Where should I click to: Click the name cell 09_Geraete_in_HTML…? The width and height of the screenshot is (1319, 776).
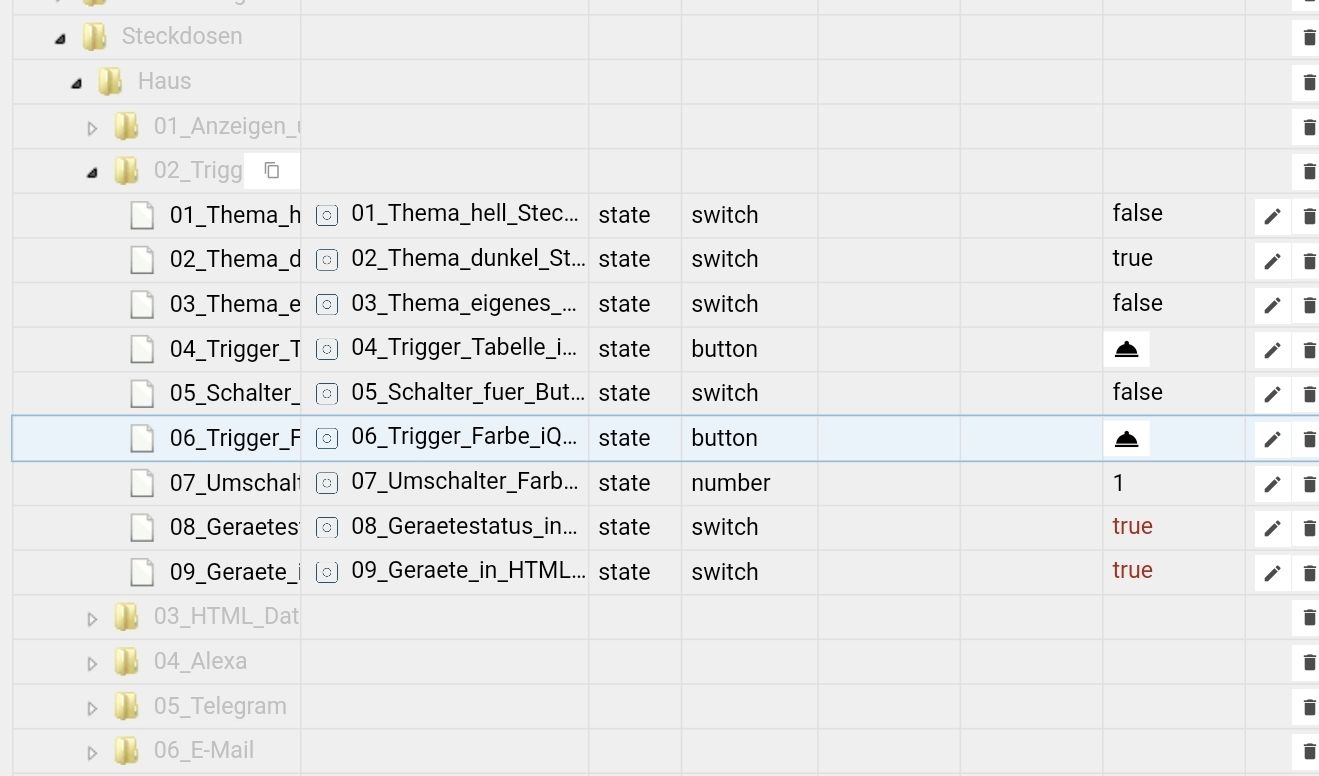pos(468,571)
